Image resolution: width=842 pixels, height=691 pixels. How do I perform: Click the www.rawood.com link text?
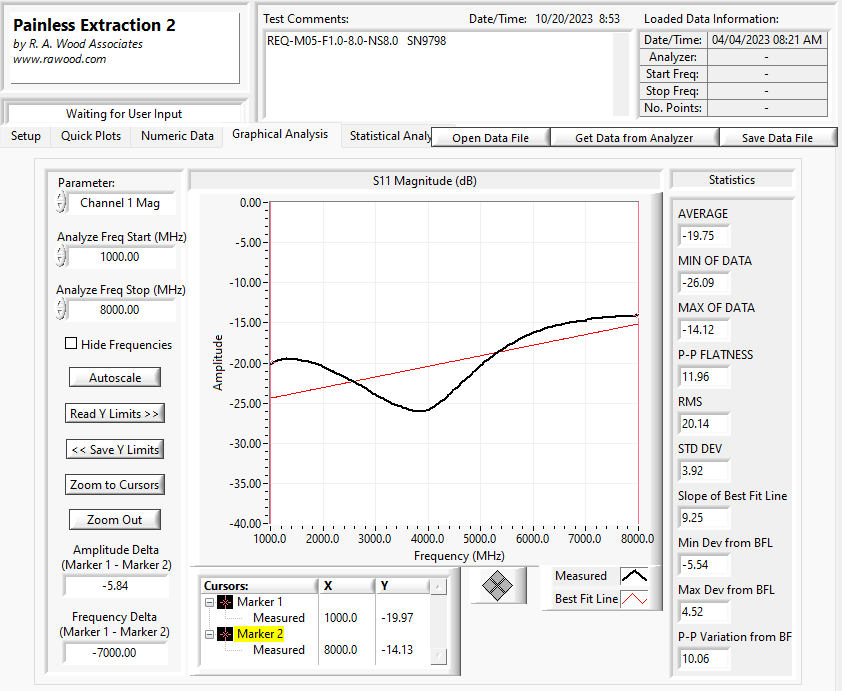tap(60, 59)
